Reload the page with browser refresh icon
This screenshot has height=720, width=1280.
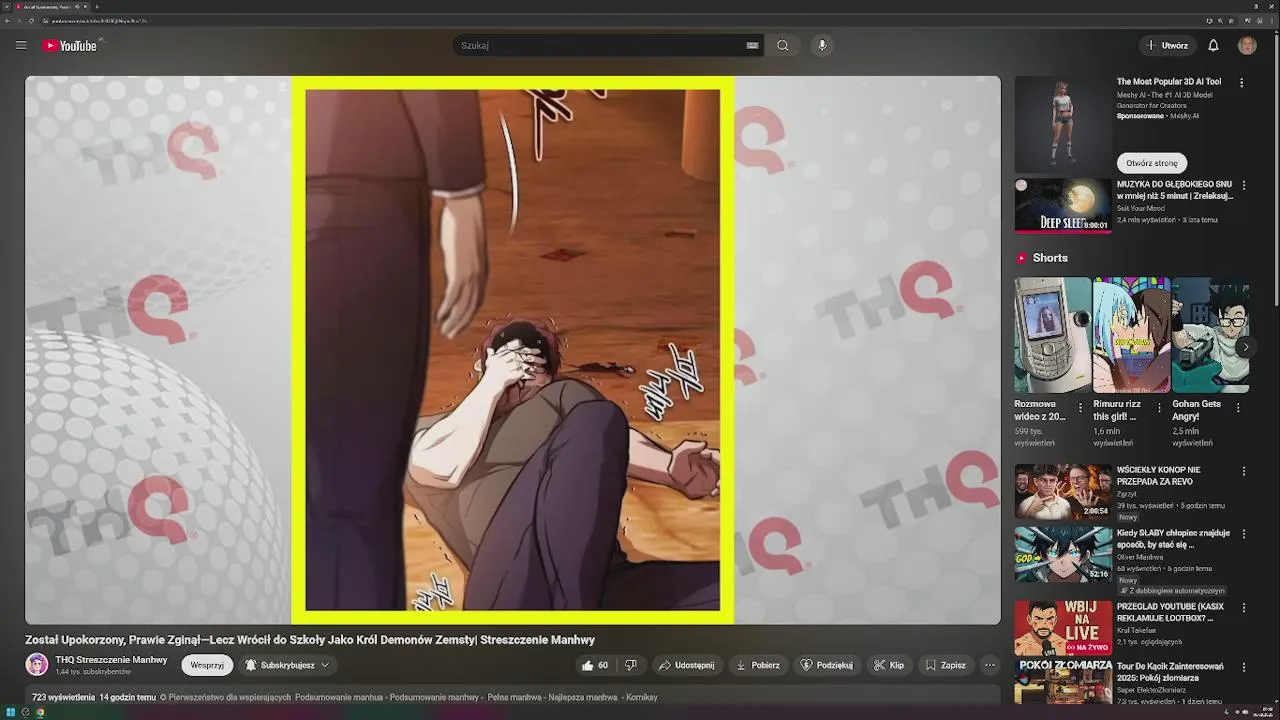(x=31, y=20)
